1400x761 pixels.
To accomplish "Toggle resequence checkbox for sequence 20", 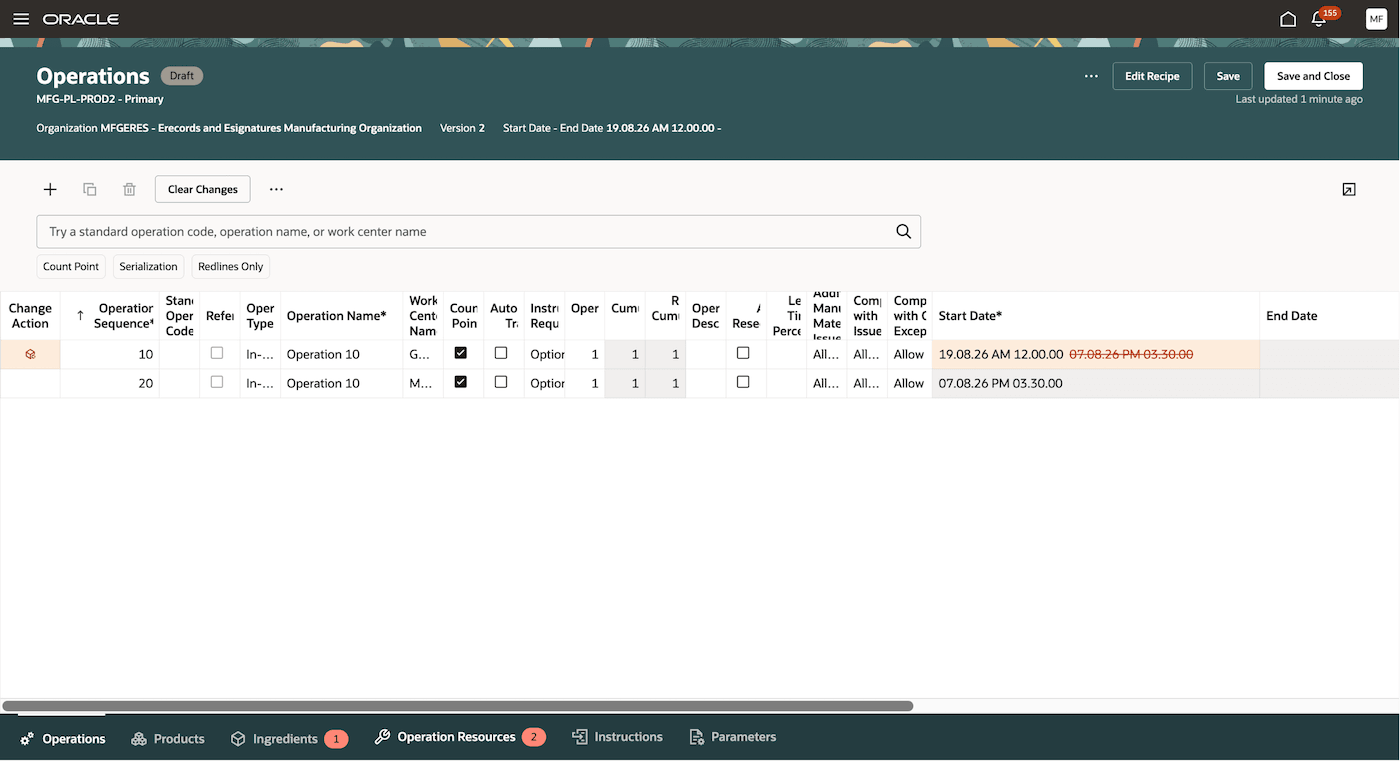I will point(743,382).
